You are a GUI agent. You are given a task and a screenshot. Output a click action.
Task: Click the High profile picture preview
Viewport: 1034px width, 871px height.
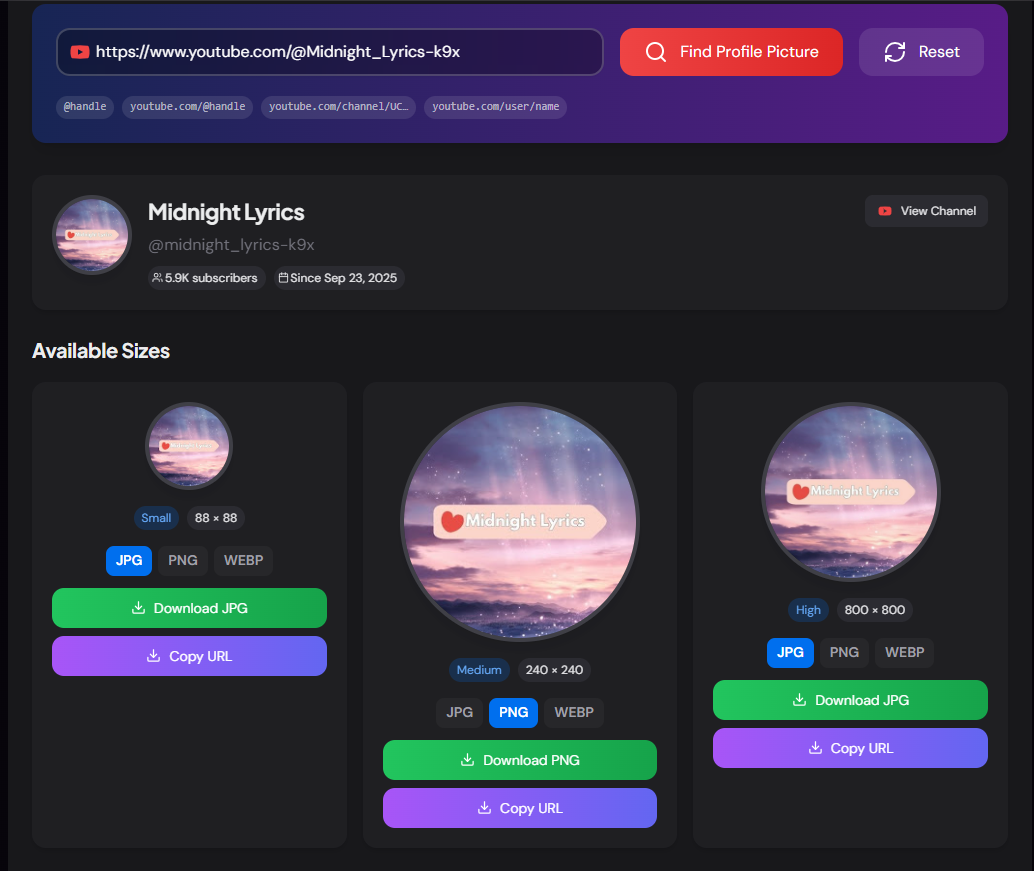(851, 492)
